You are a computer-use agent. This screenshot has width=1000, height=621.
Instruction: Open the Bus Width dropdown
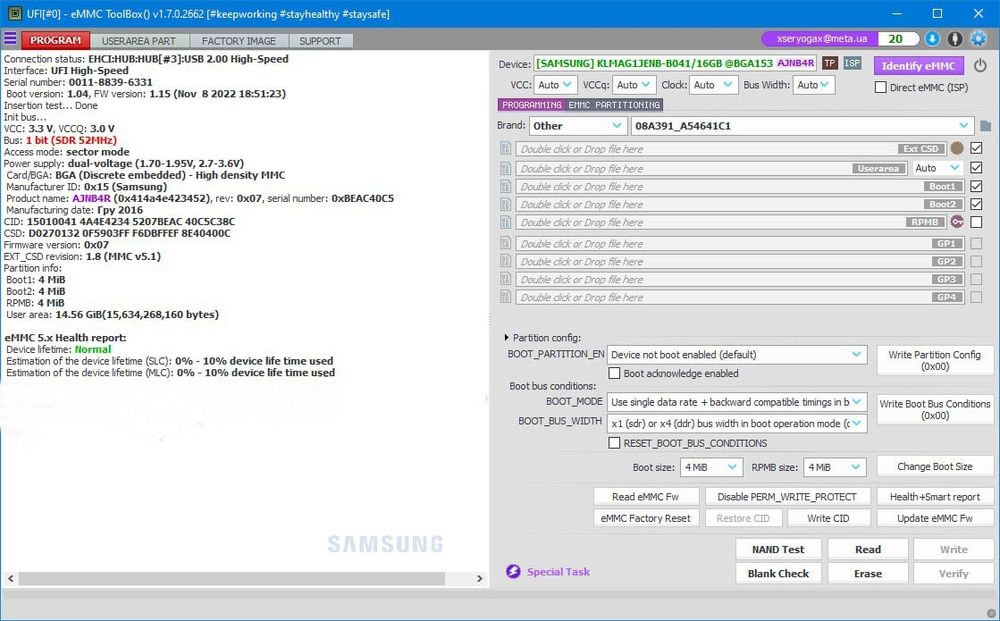(814, 84)
